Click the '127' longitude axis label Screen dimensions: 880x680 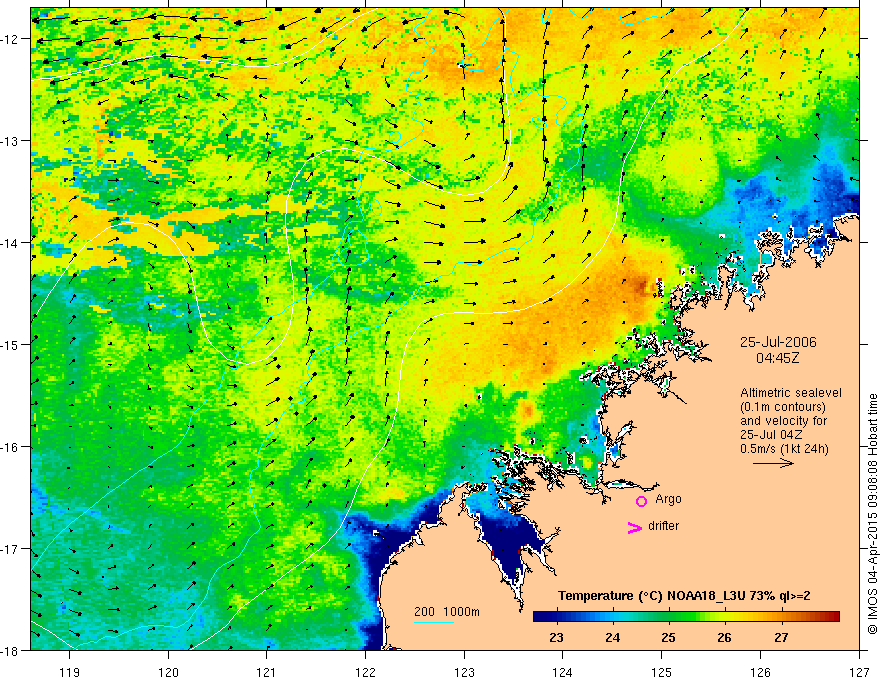[859, 672]
